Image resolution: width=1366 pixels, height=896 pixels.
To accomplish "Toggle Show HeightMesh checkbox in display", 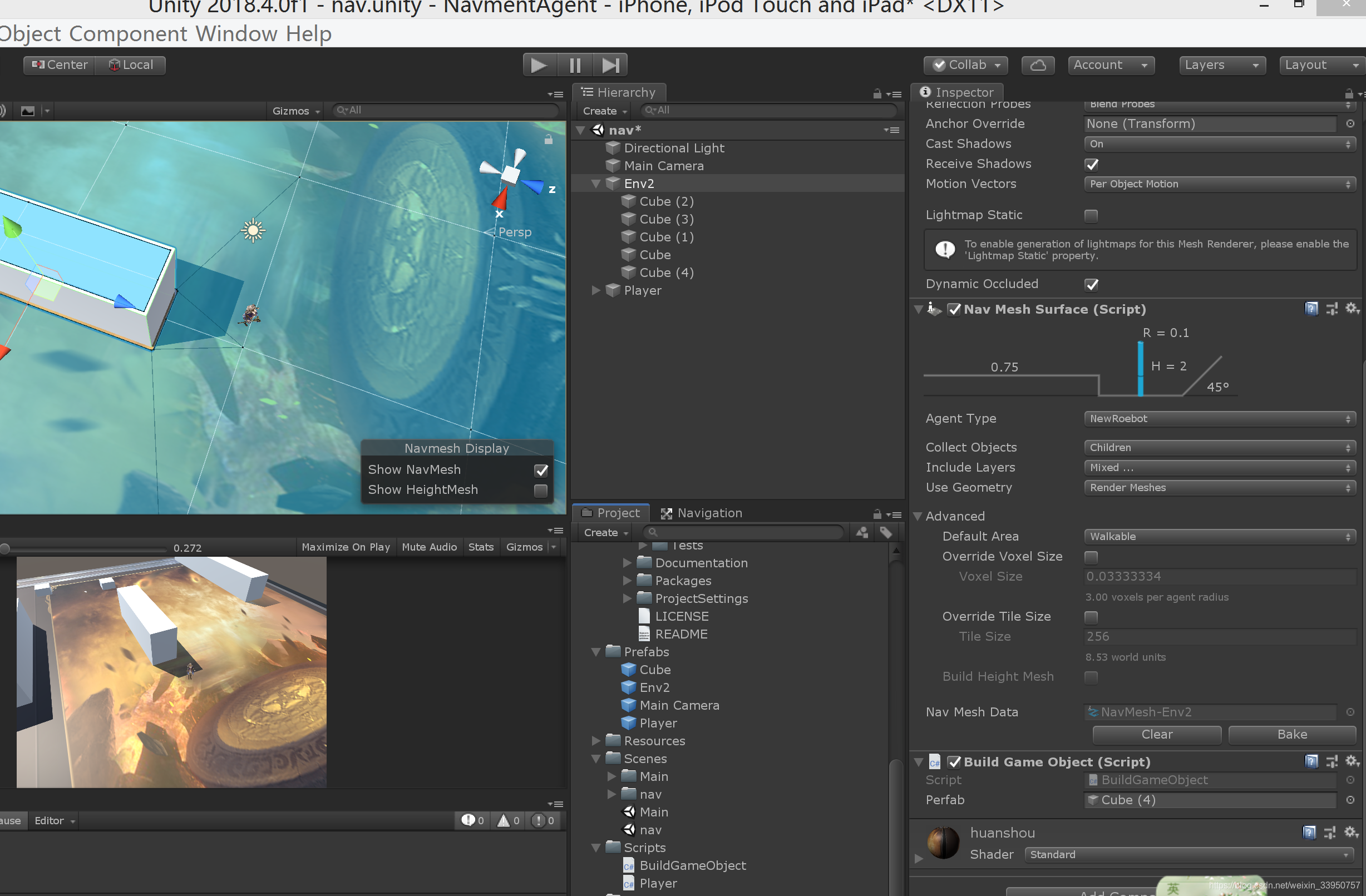I will tap(541, 489).
